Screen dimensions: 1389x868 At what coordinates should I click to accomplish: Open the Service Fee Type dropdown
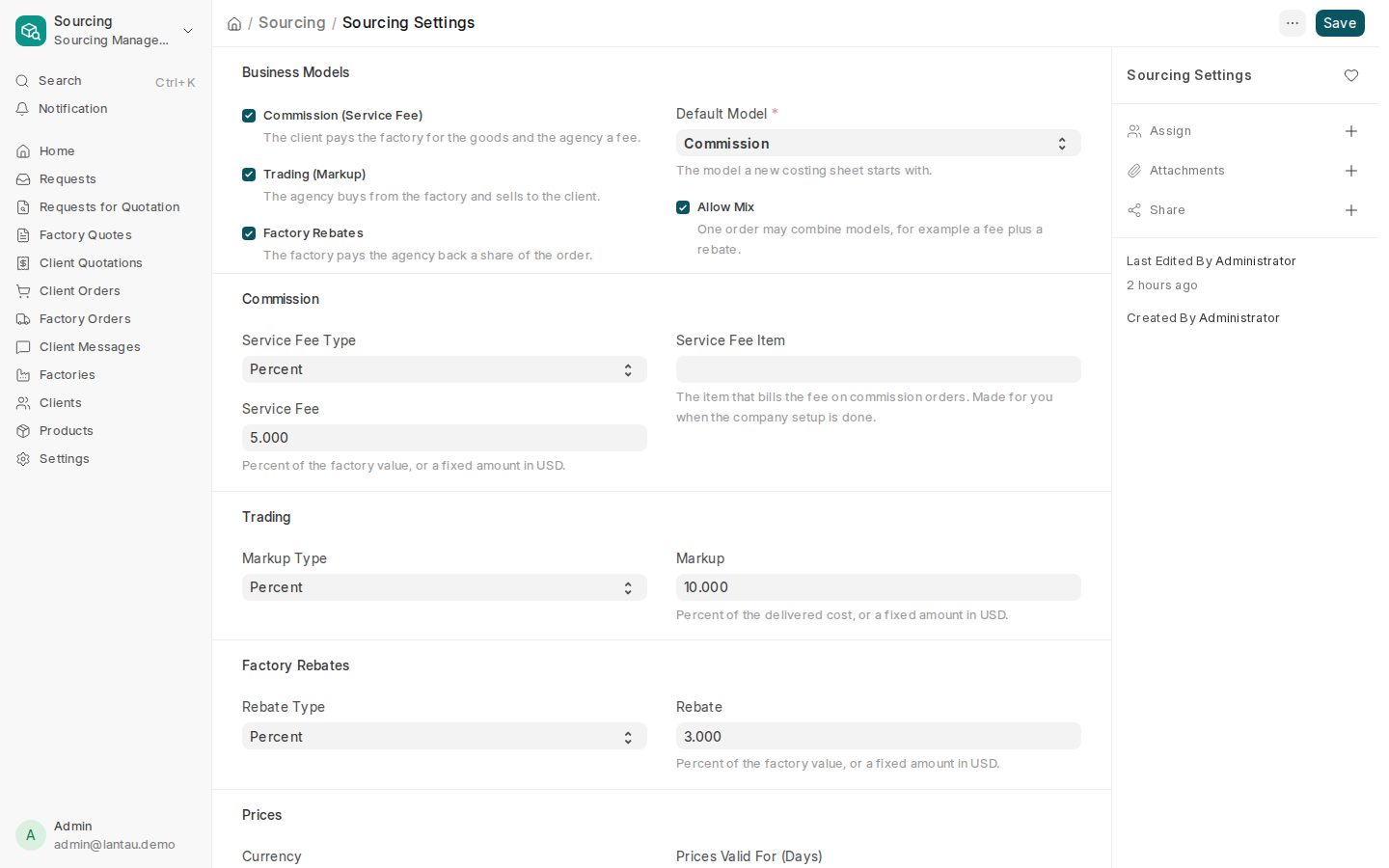pyautogui.click(x=445, y=369)
